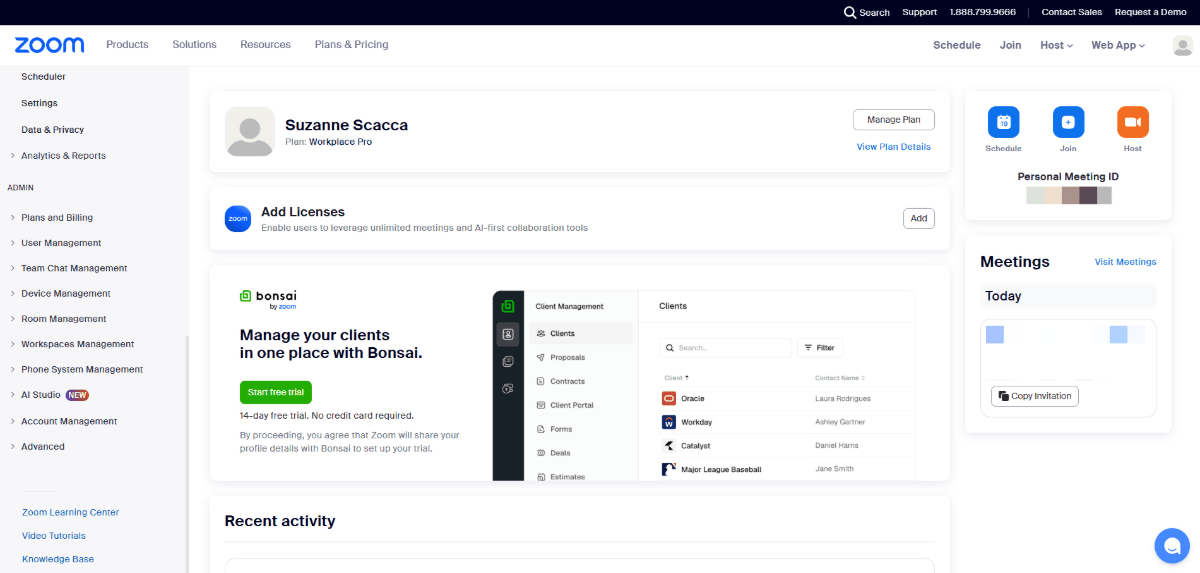Click the search field in Bonsai preview
The height and width of the screenshot is (573, 1200).
coord(724,348)
